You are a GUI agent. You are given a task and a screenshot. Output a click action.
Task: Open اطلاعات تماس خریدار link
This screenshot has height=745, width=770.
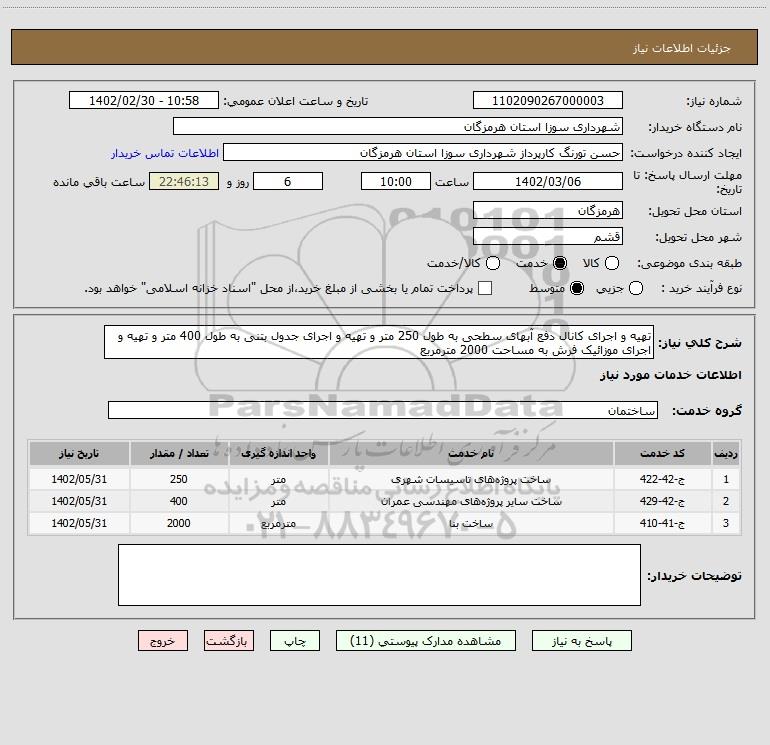(x=165, y=153)
